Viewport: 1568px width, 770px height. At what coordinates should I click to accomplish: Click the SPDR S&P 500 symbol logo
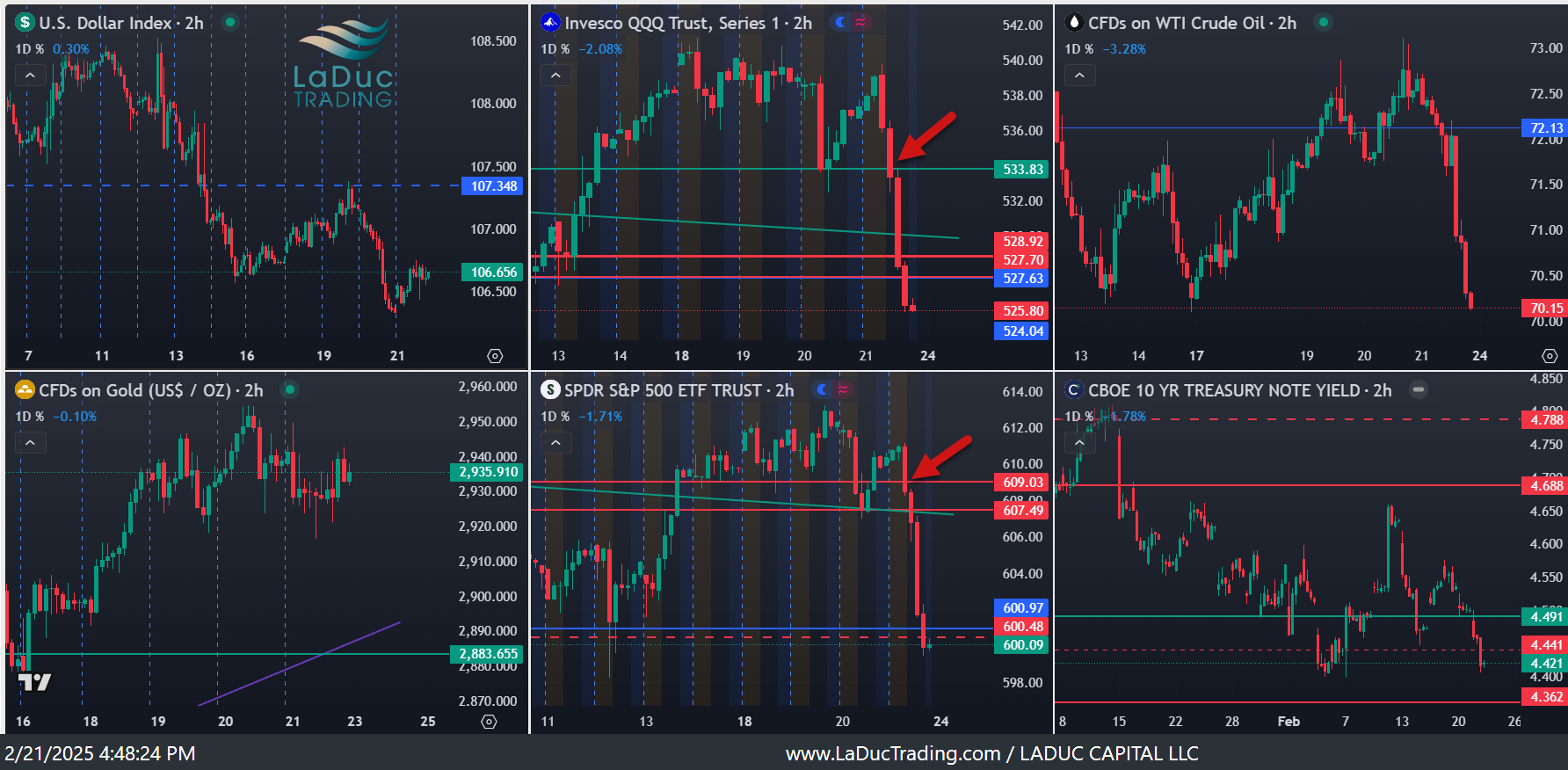[550, 389]
